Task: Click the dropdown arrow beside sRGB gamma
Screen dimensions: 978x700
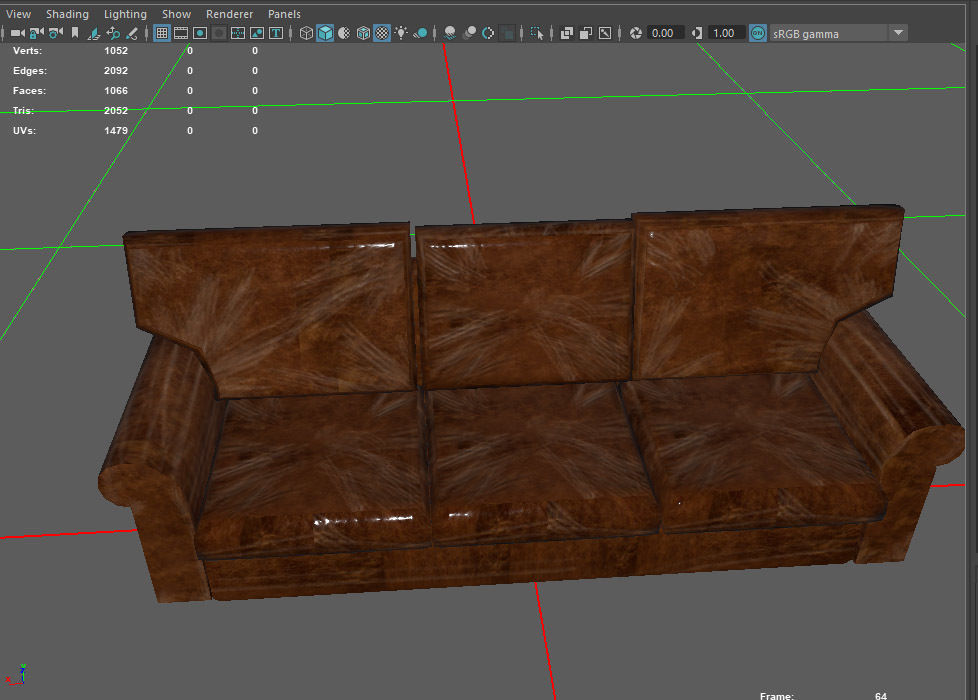Action: click(x=898, y=32)
